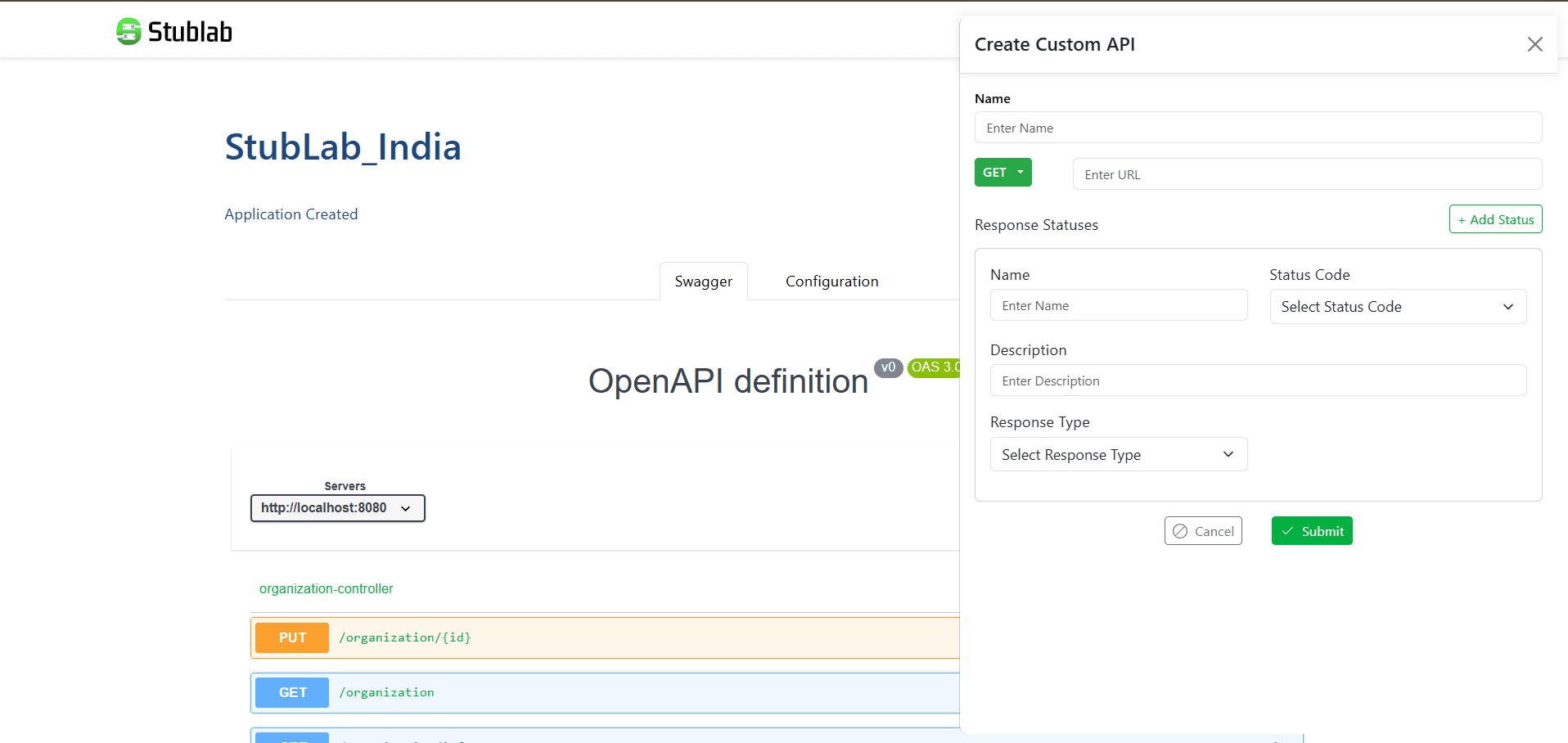The image size is (1568, 743).
Task: Click the Enter Description field
Action: click(1258, 381)
